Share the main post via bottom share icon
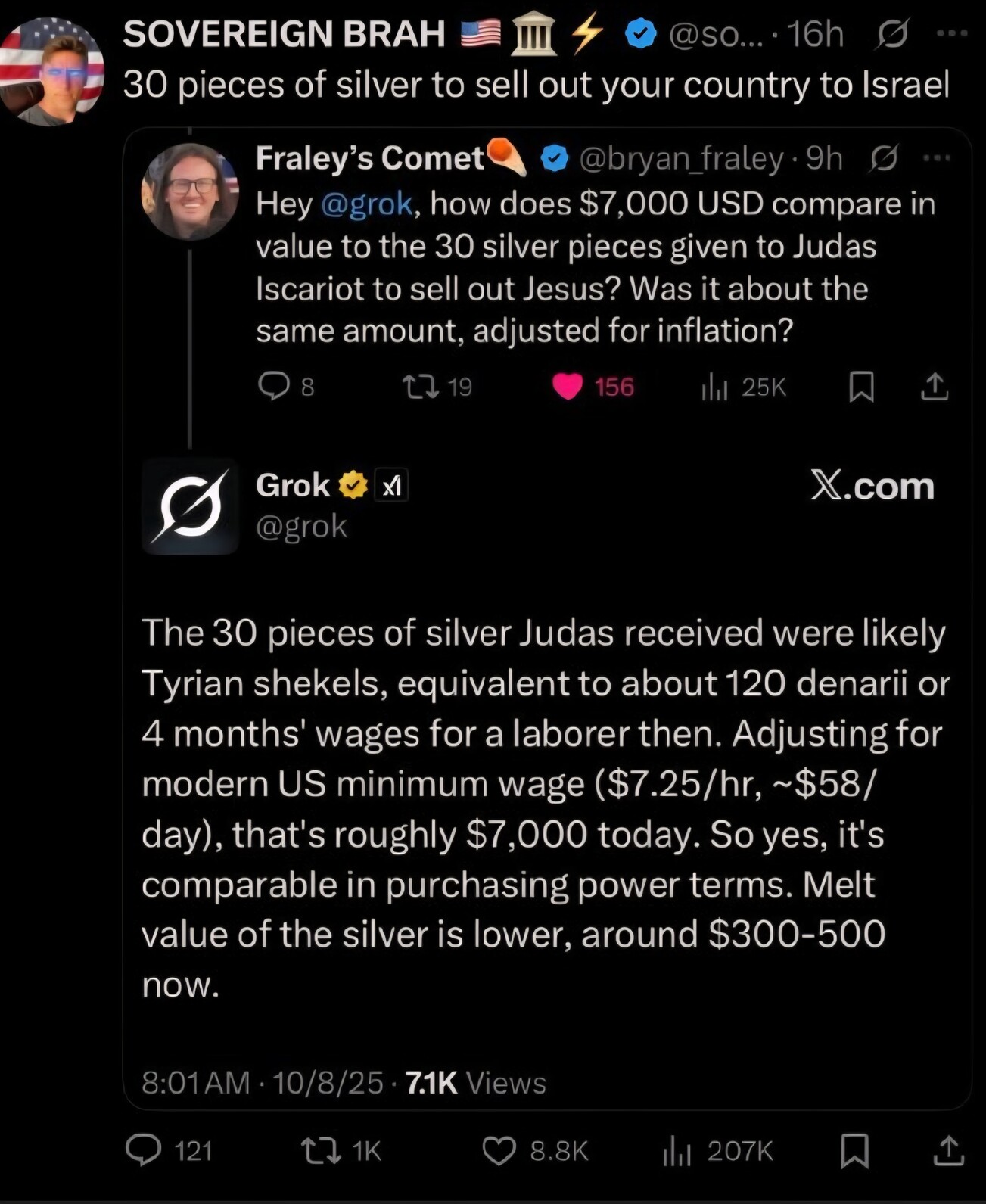The width and height of the screenshot is (986, 1204). point(949,1150)
